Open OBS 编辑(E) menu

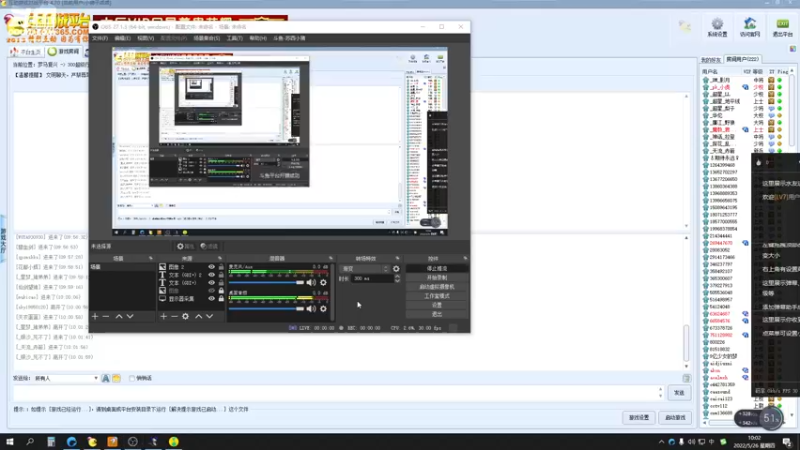[x=122, y=38]
